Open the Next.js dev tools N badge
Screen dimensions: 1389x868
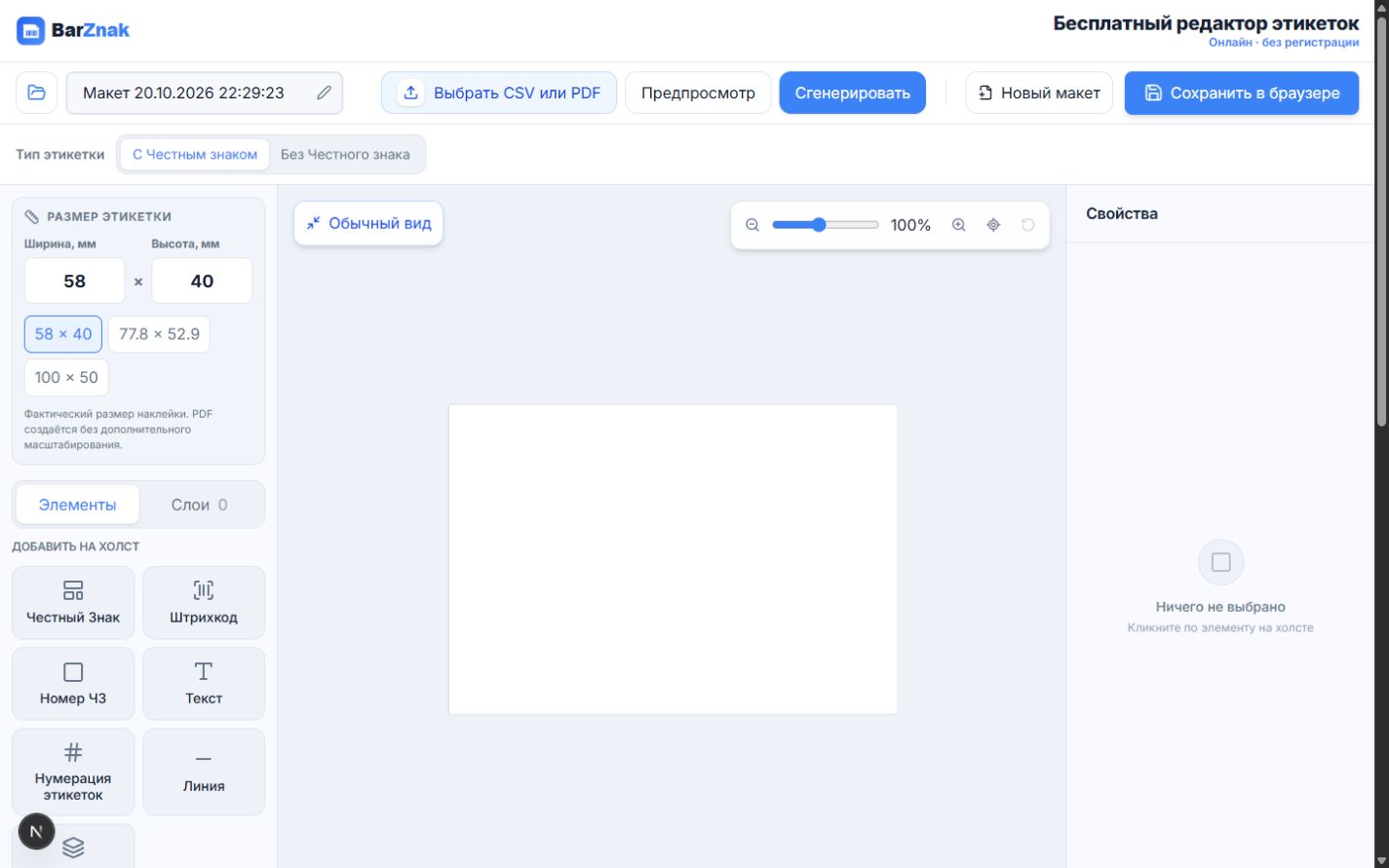coord(37,831)
